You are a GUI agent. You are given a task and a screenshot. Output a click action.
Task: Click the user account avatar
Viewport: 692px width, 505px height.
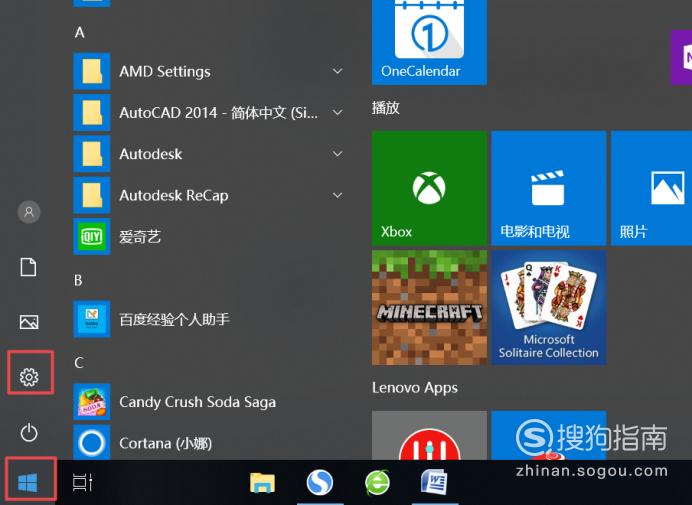[x=29, y=212]
